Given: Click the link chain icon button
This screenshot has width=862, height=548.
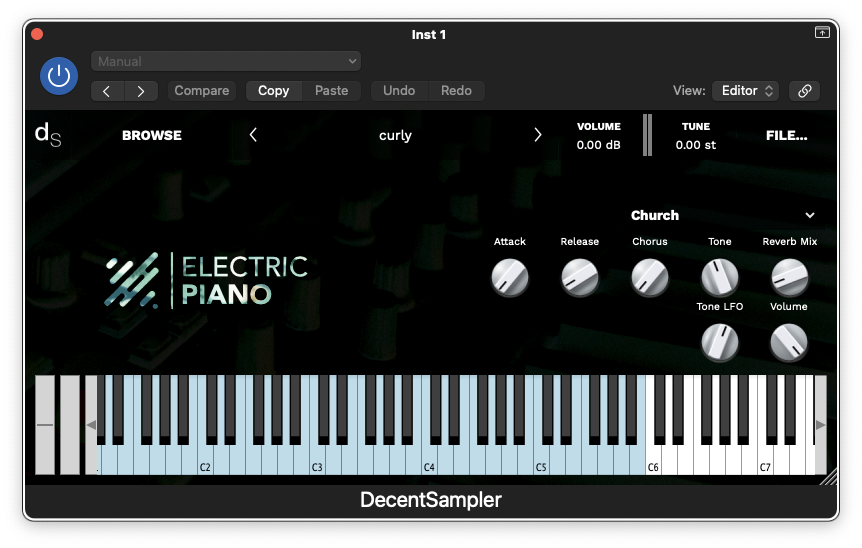Looking at the screenshot, I should coord(804,91).
